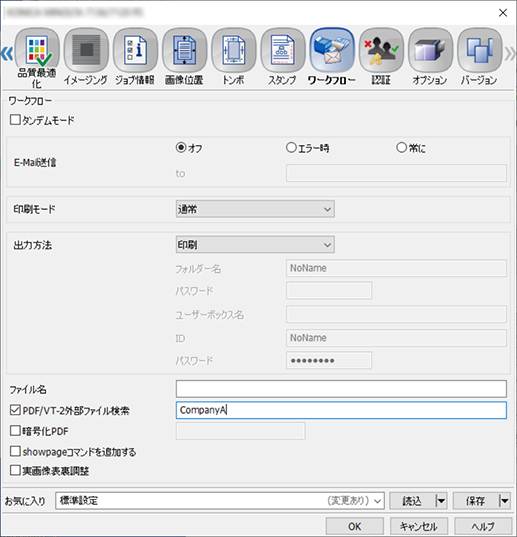
Task: Confirm with the OK button
Action: [355, 526]
